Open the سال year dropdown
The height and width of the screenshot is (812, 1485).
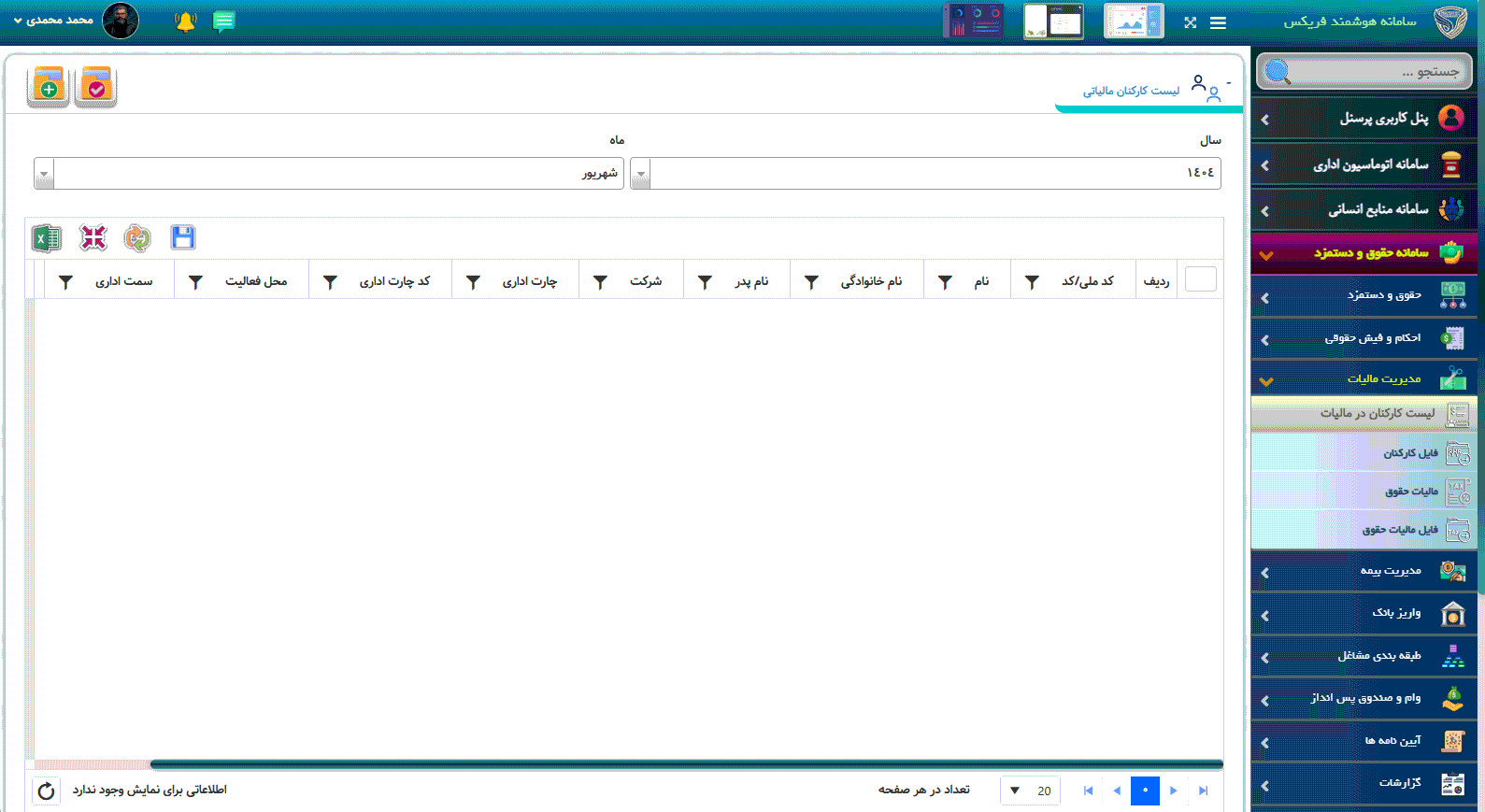640,174
